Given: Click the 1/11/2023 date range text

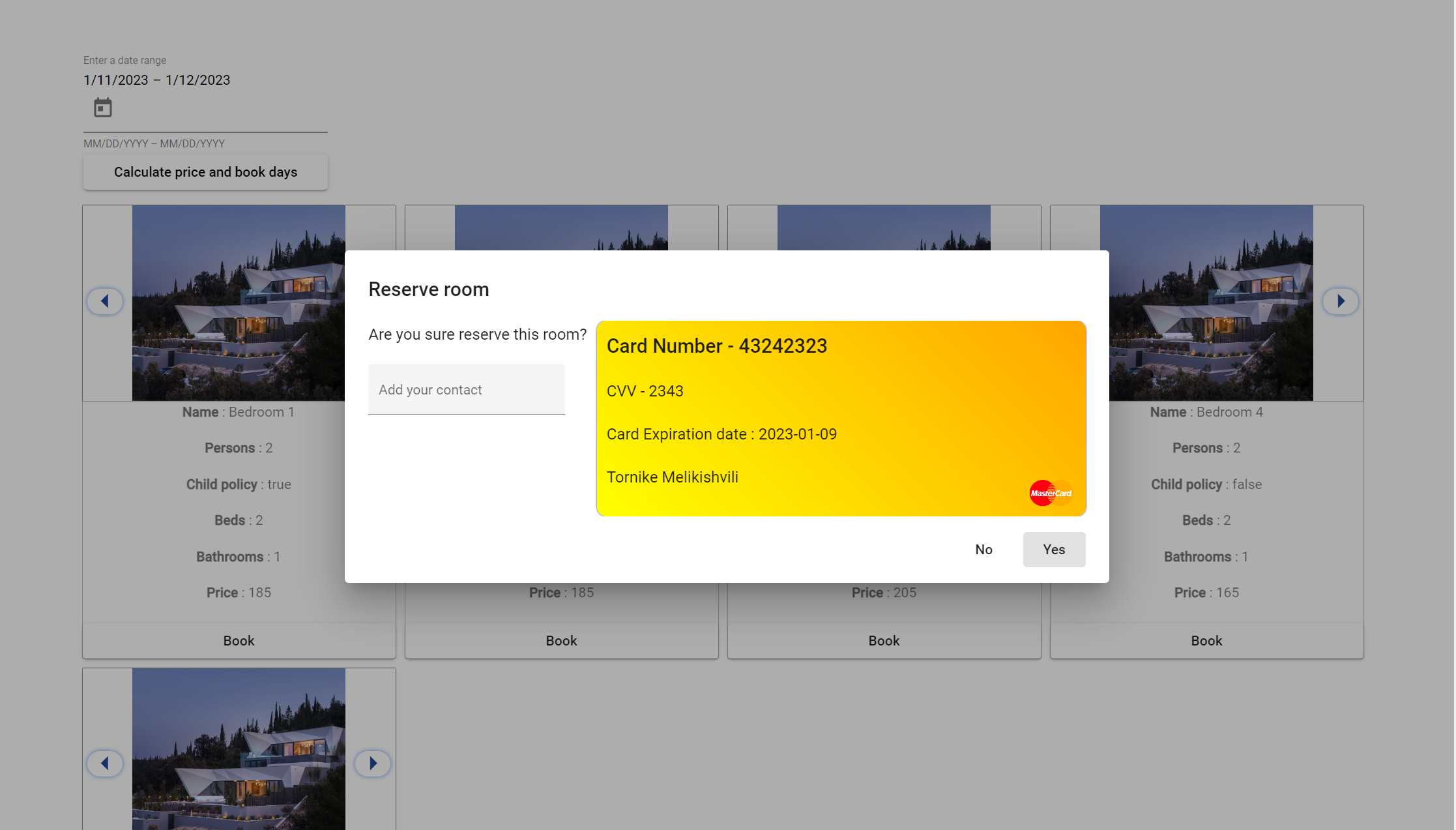Looking at the screenshot, I should click(156, 80).
